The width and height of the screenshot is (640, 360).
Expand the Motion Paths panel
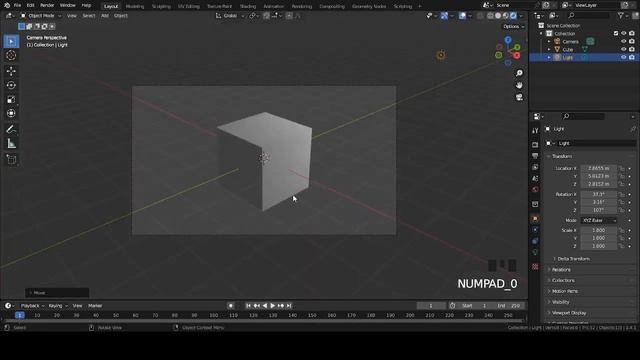(565, 291)
